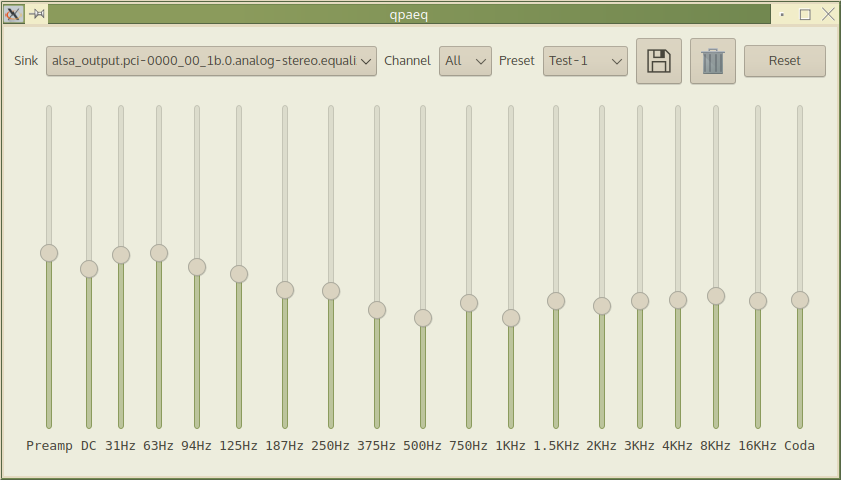The width and height of the screenshot is (841, 480).
Task: Click the Reset button
Action: coord(785,61)
